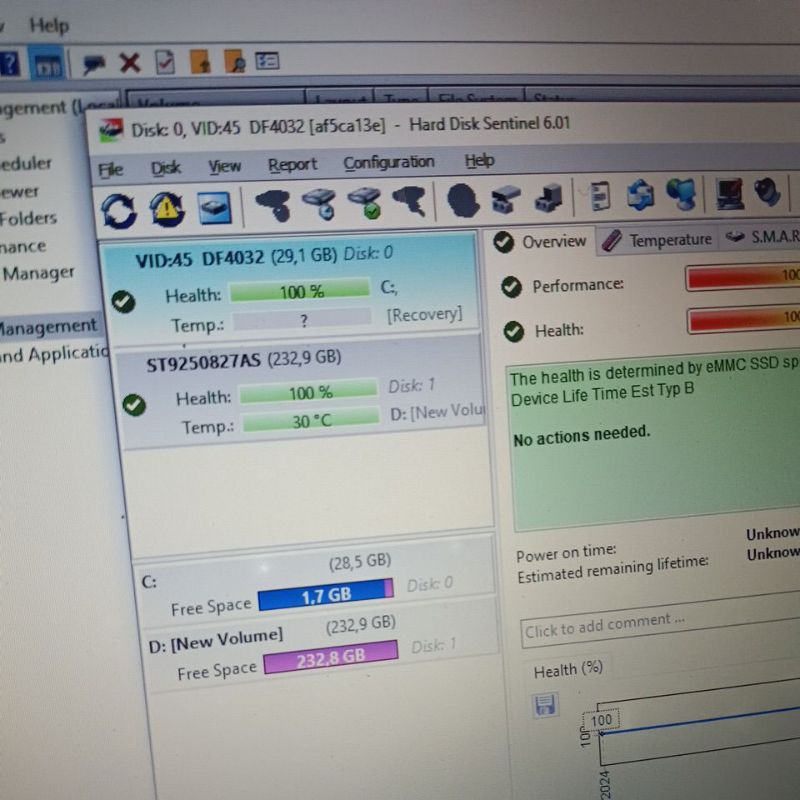The height and width of the screenshot is (800, 800).
Task: Switch to the Overview tab
Action: pyautogui.click(x=540, y=241)
